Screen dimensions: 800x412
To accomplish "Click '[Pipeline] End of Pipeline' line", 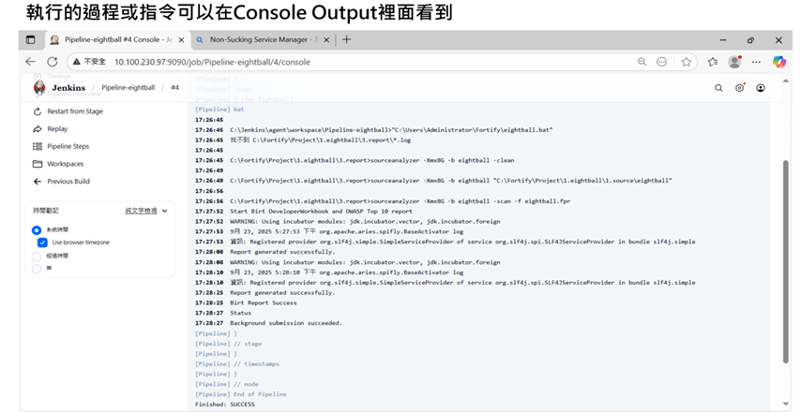I will (240, 395).
